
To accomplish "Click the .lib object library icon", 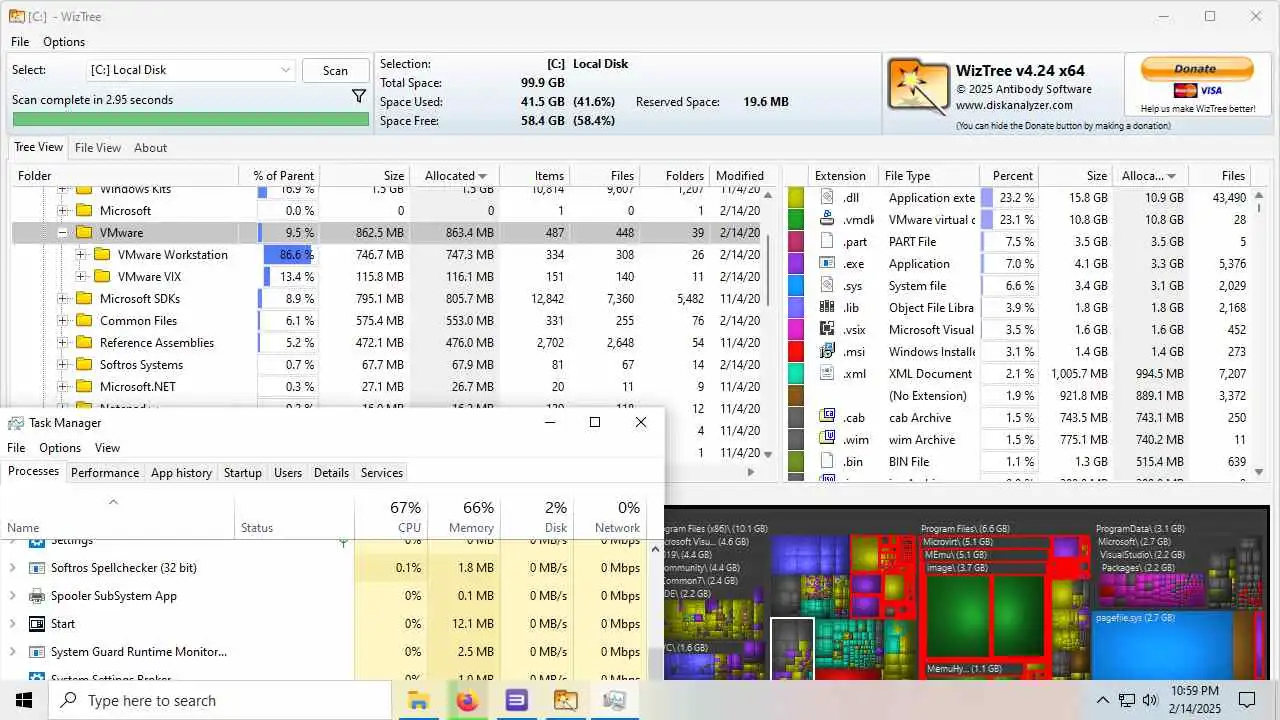I will point(827,307).
